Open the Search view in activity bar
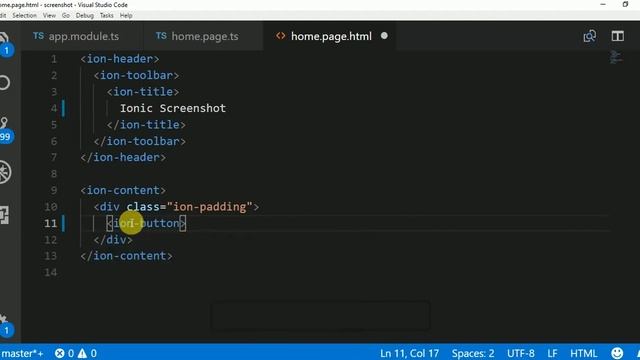This screenshot has height=360, width=640. [x=4, y=83]
